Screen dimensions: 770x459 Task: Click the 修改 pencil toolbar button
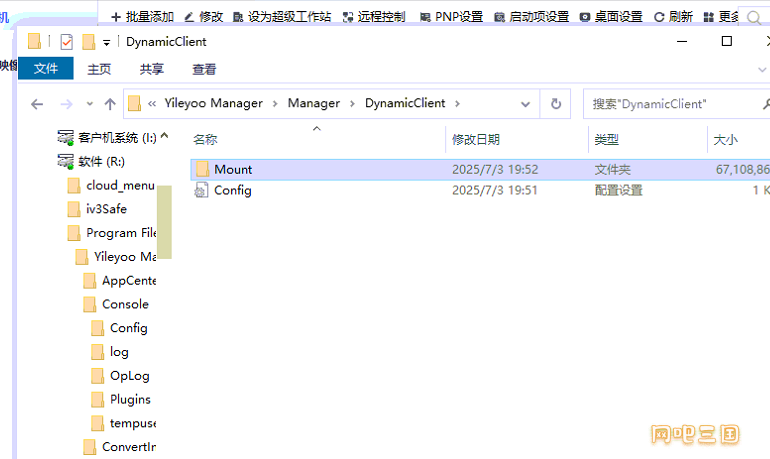[204, 17]
